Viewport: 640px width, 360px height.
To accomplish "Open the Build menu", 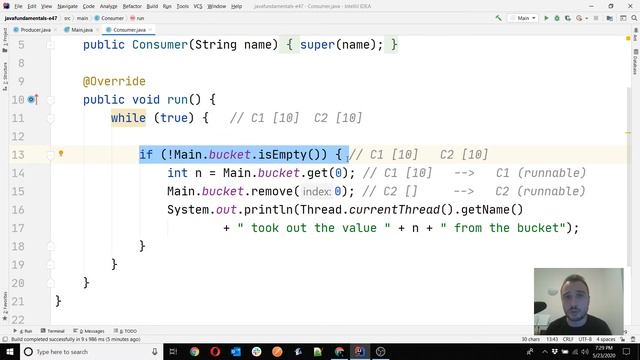I will 152,6.
